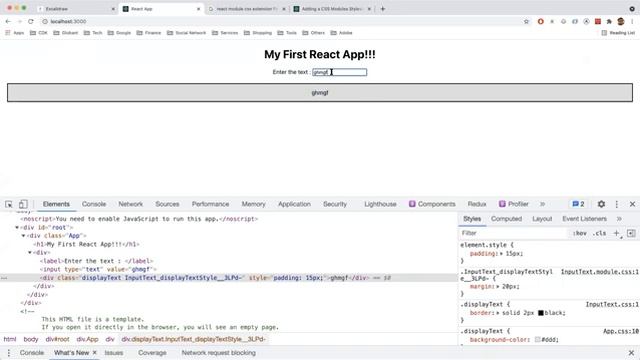Switch to the Issues drawer tab
640x360 pixels.
coord(113,353)
